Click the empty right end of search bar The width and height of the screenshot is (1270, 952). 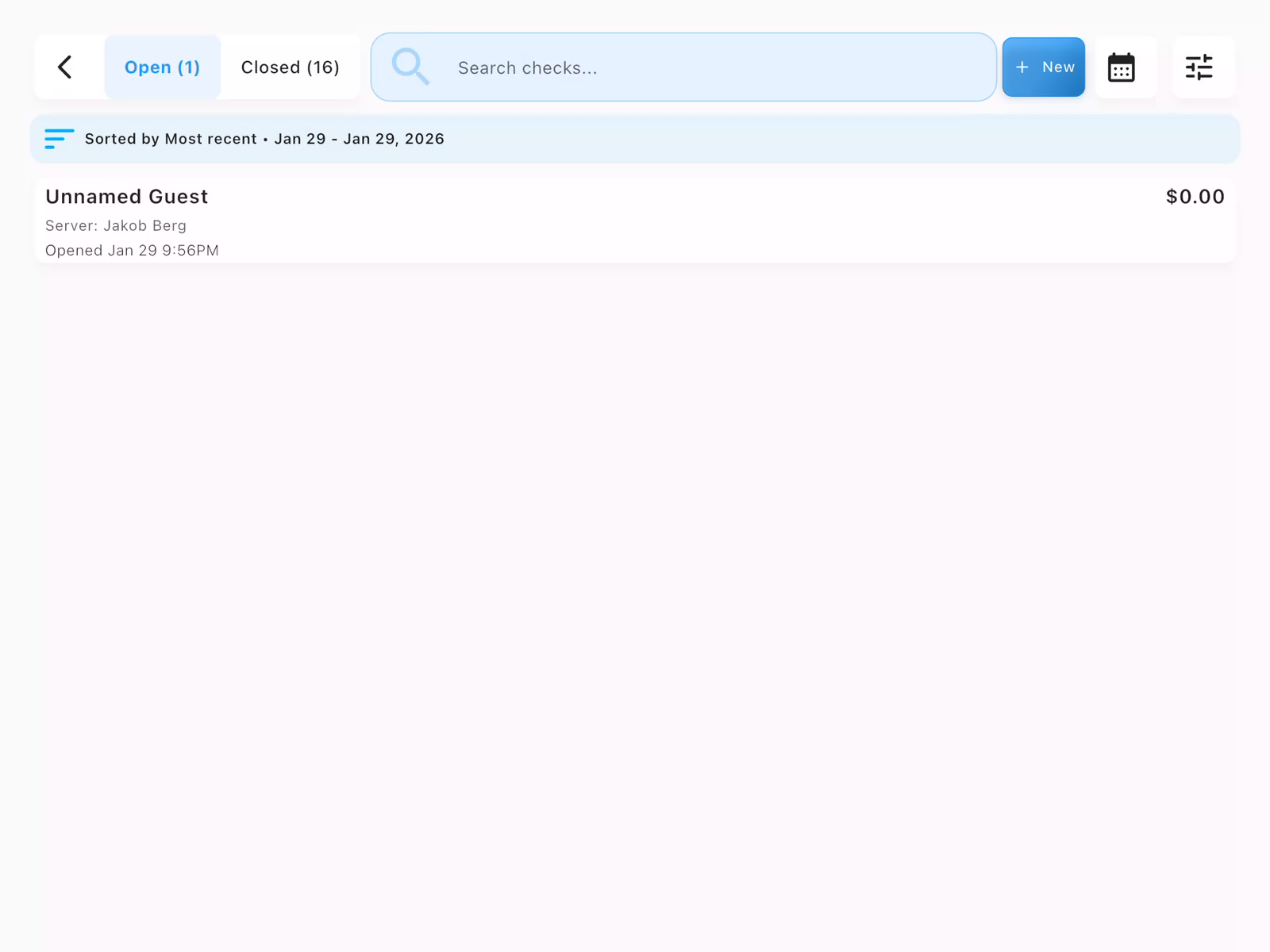[x=913, y=67]
